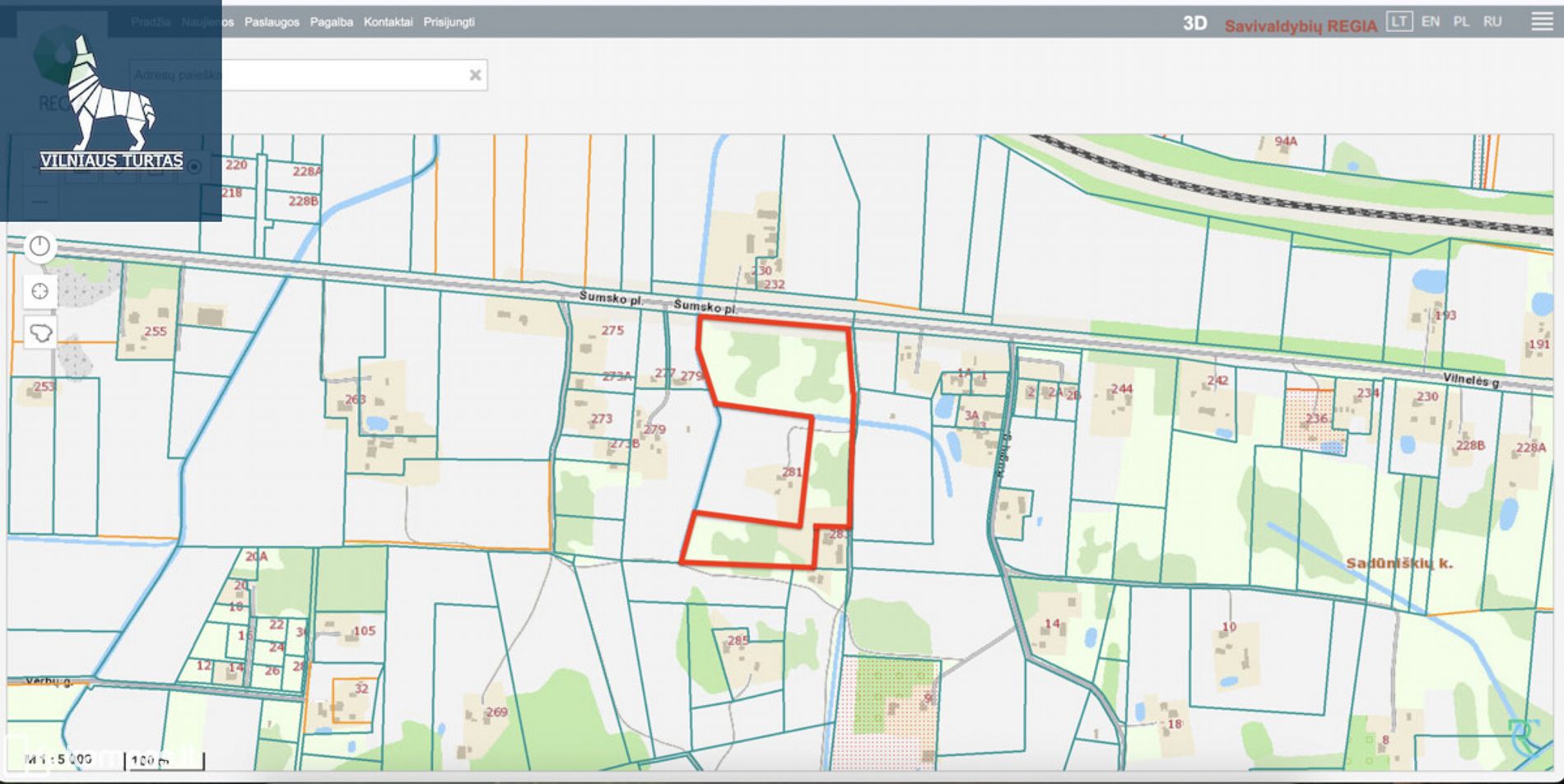Clear the address search with X

tap(475, 75)
